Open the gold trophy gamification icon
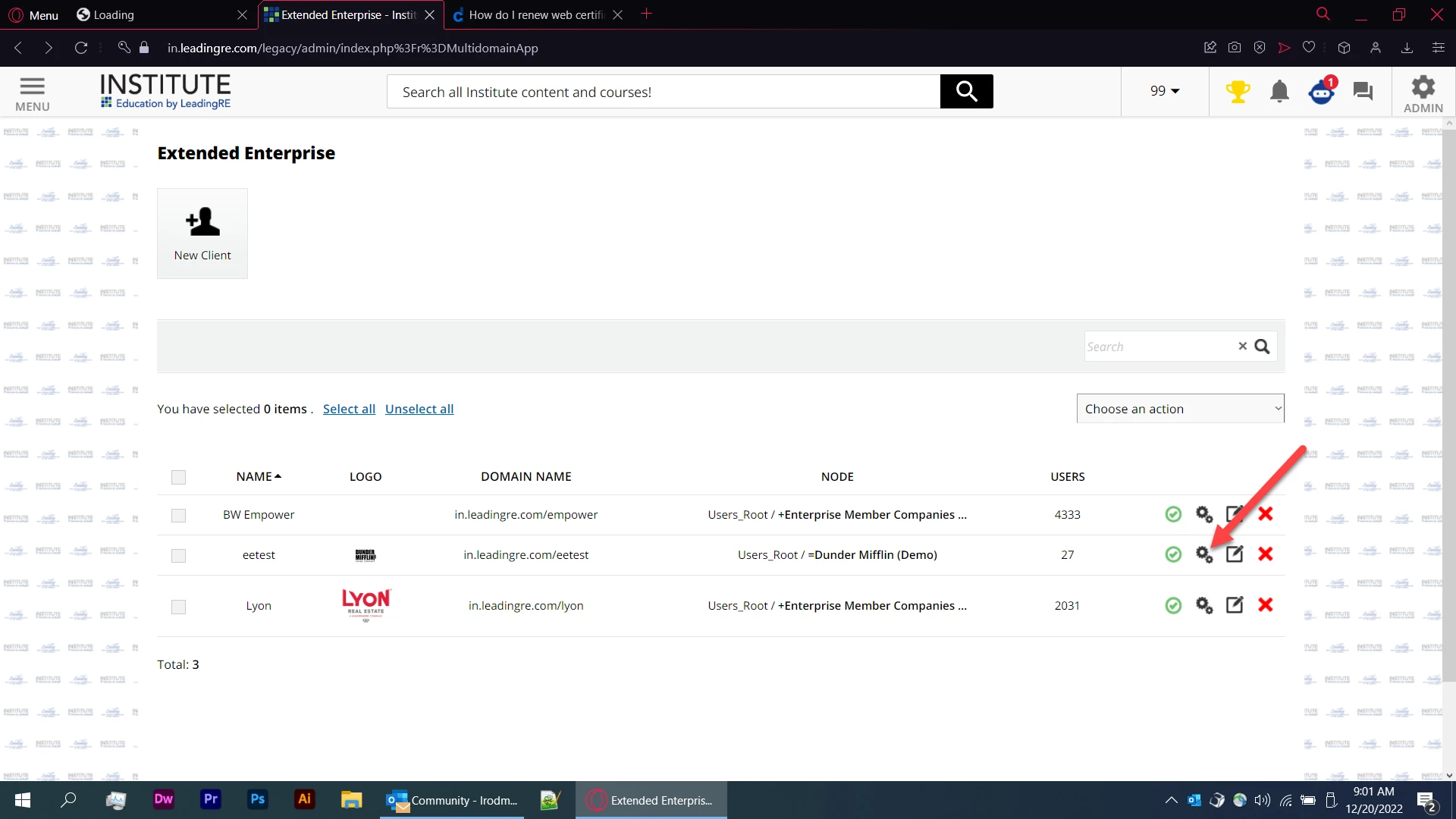1456x819 pixels. 1238,92
